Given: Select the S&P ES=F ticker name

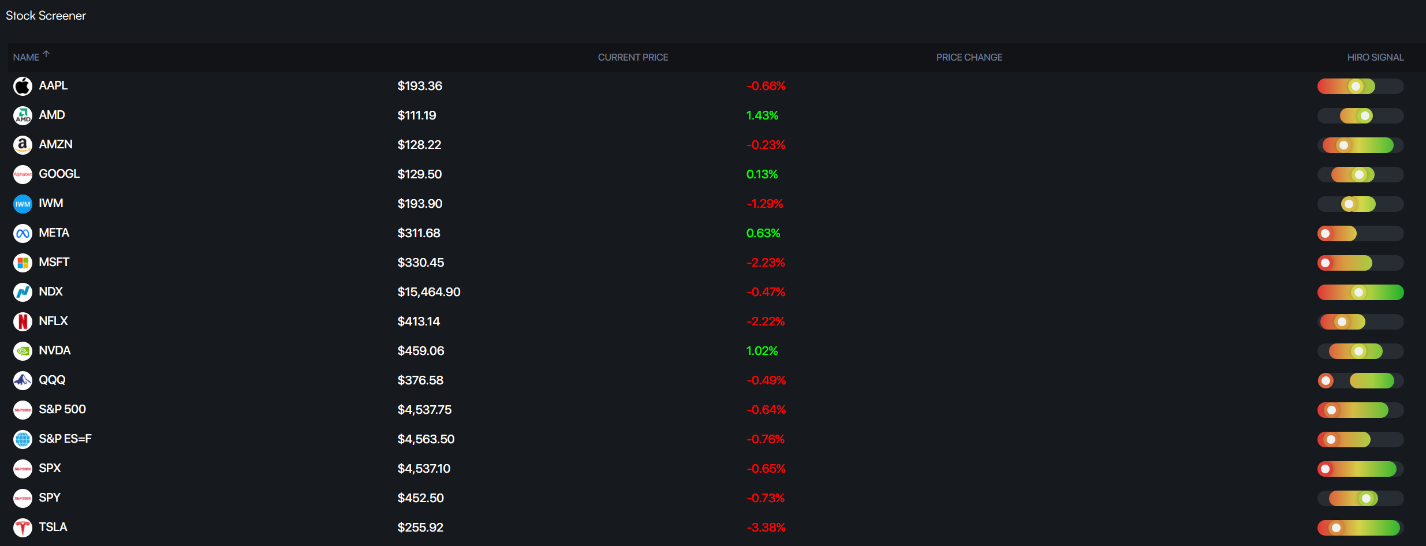Looking at the screenshot, I should (x=65, y=439).
